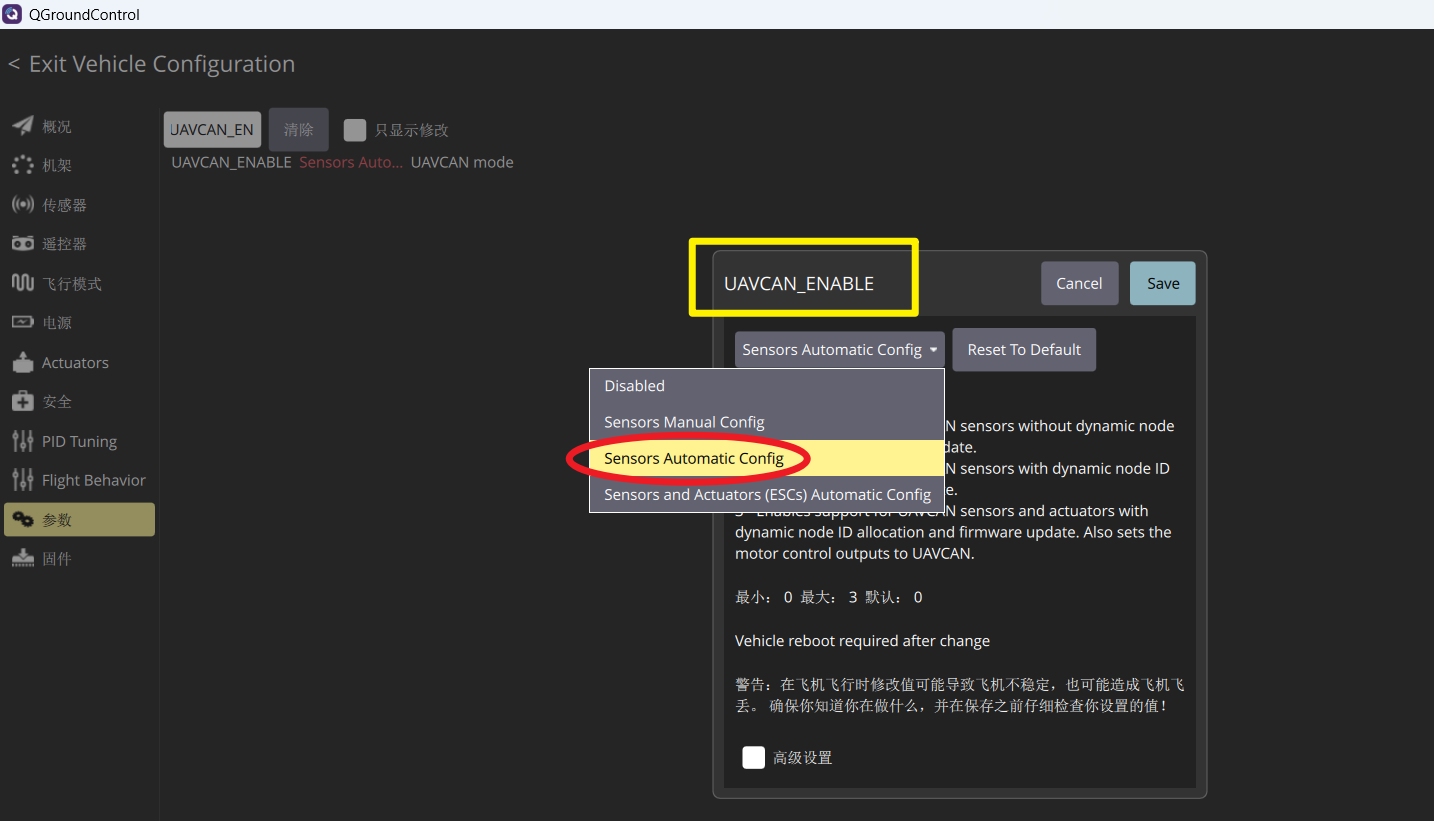Open the 传感器 sensors icon
This screenshot has width=1434, height=821.
[23, 205]
